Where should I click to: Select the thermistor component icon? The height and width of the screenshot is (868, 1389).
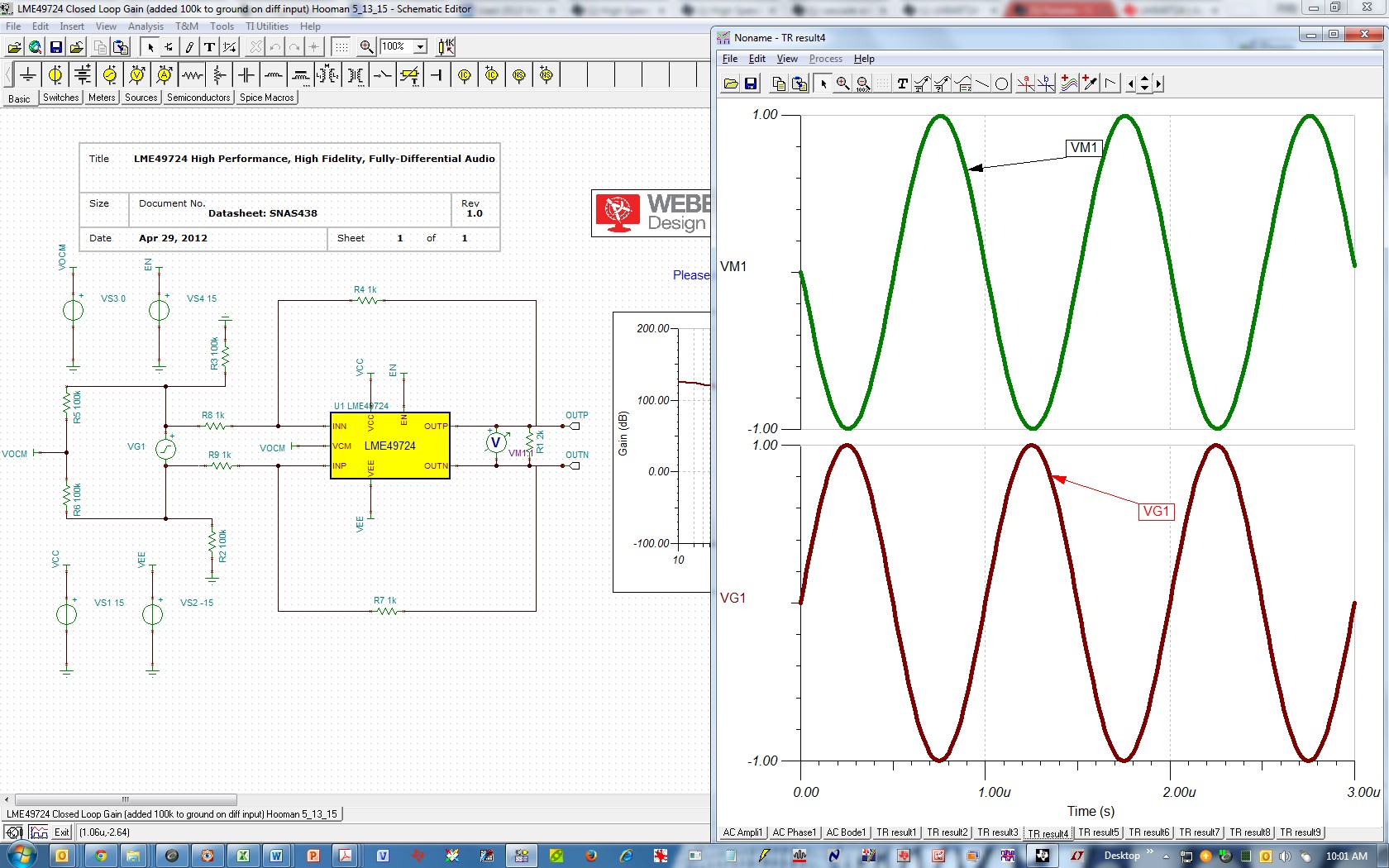point(410,75)
